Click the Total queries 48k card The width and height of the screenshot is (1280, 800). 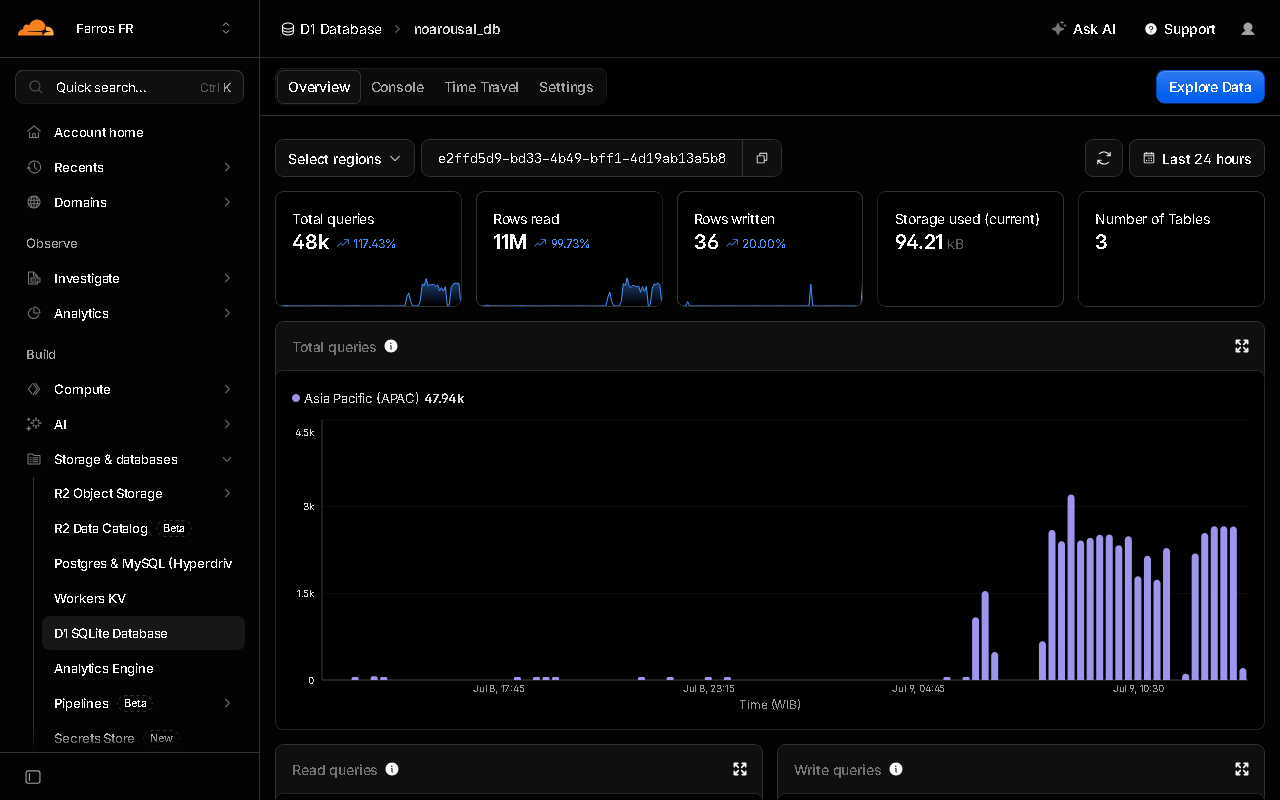pos(368,249)
